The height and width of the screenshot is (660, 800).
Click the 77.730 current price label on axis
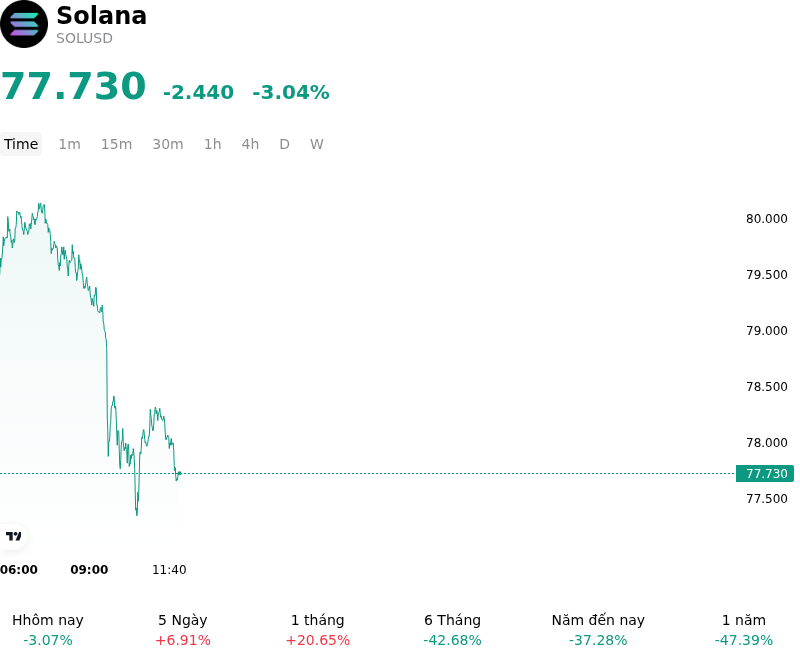[x=765, y=473]
